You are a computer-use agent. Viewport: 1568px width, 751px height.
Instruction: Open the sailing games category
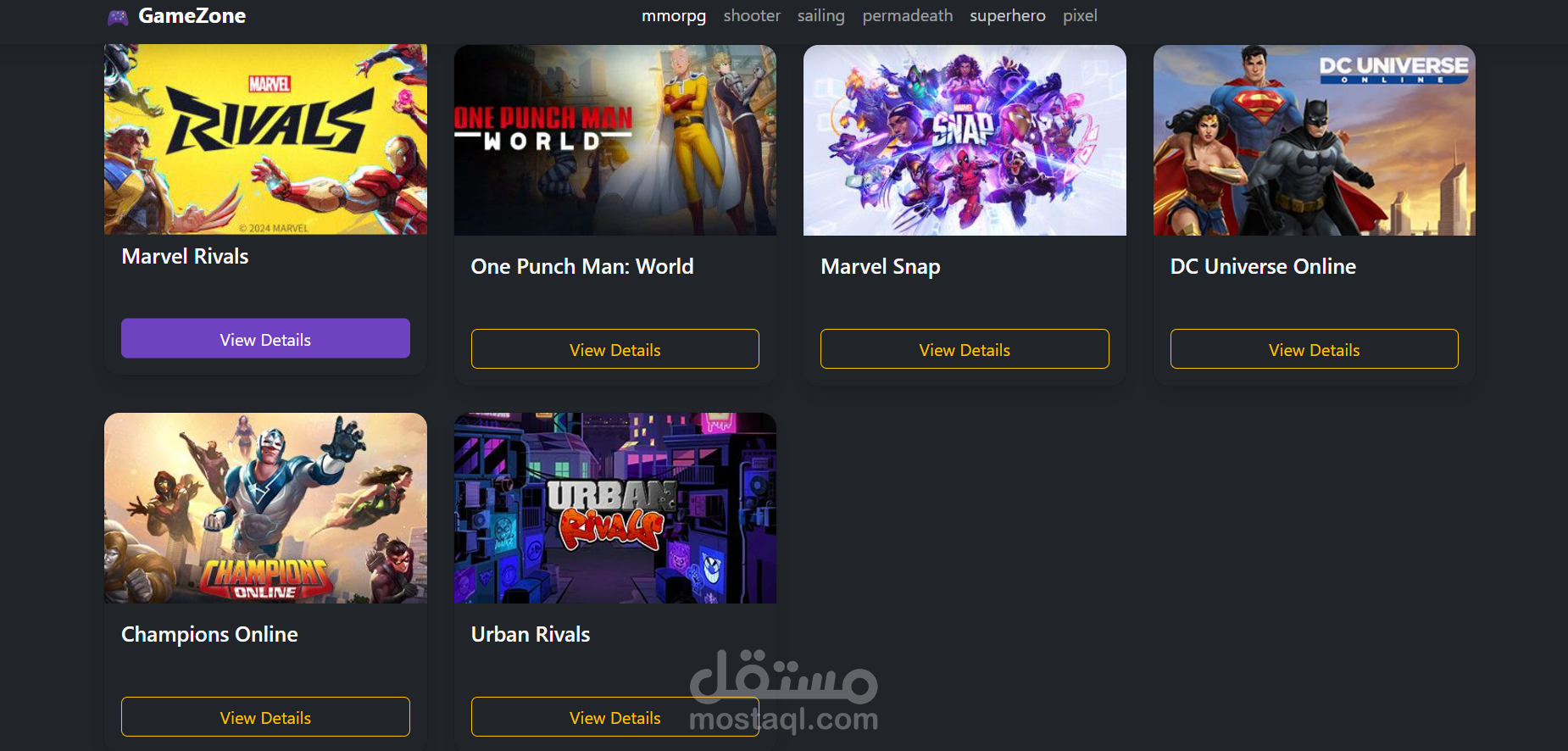pyautogui.click(x=821, y=16)
